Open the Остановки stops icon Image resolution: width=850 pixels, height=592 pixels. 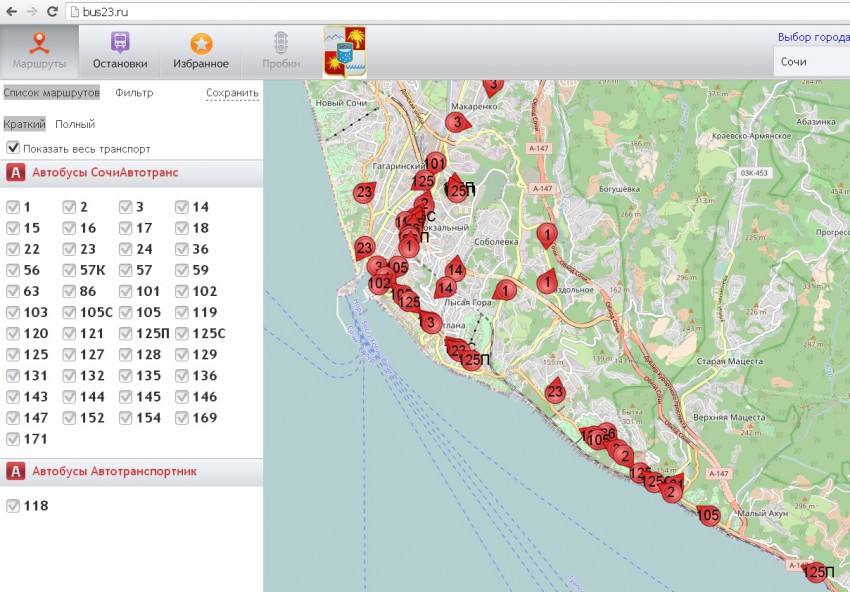click(120, 43)
